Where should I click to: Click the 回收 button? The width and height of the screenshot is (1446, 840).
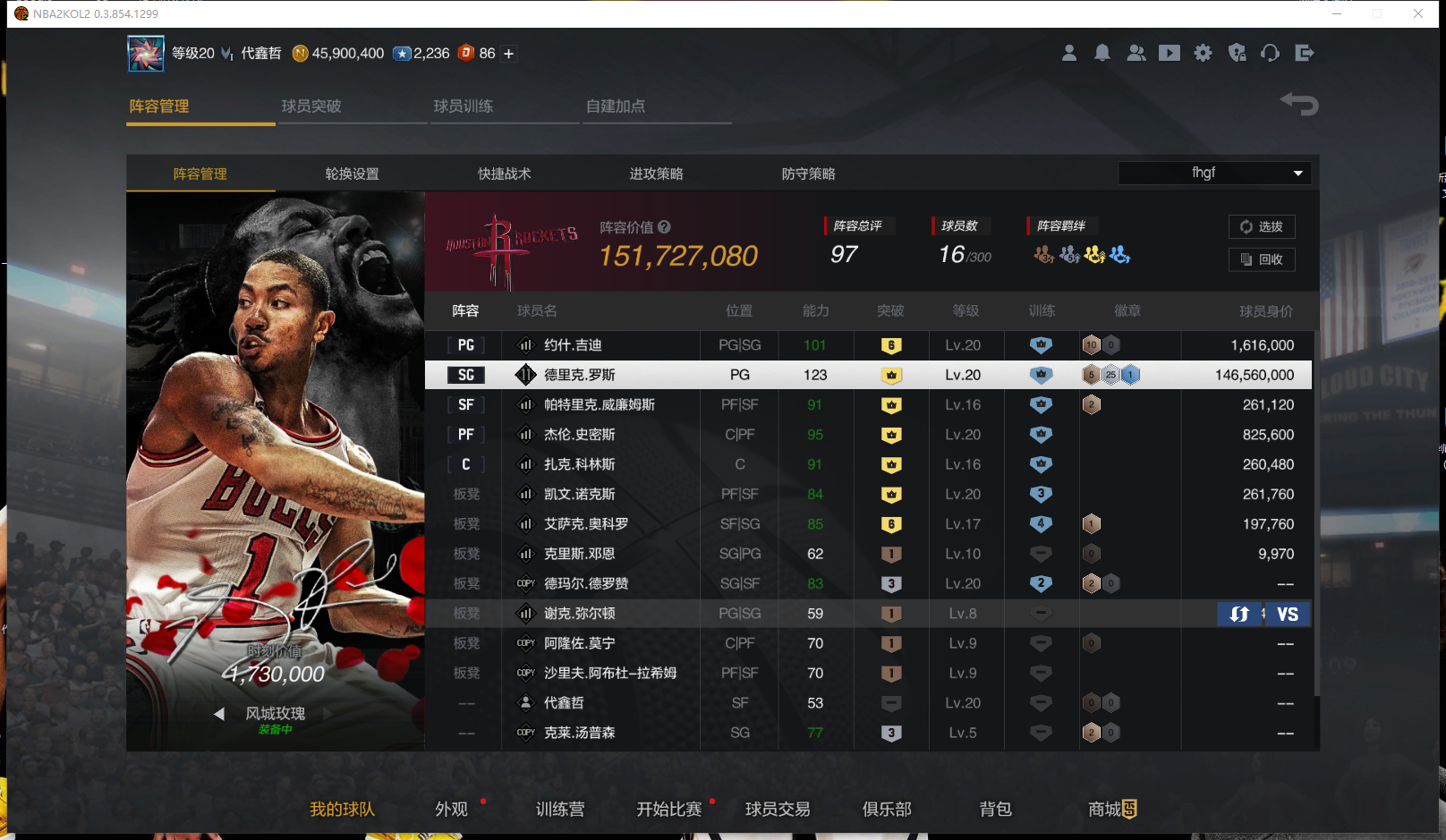coord(1262,259)
